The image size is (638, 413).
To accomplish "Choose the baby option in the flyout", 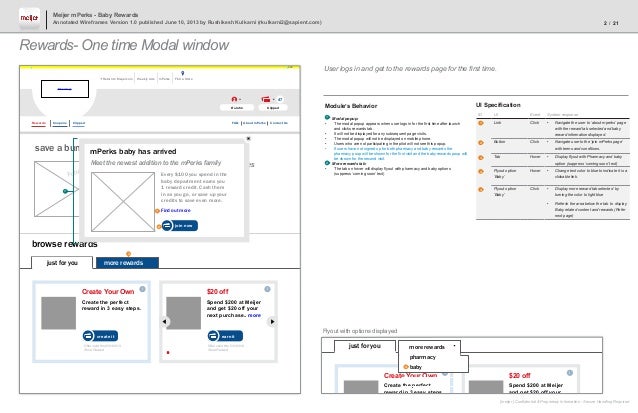I will click(x=416, y=367).
